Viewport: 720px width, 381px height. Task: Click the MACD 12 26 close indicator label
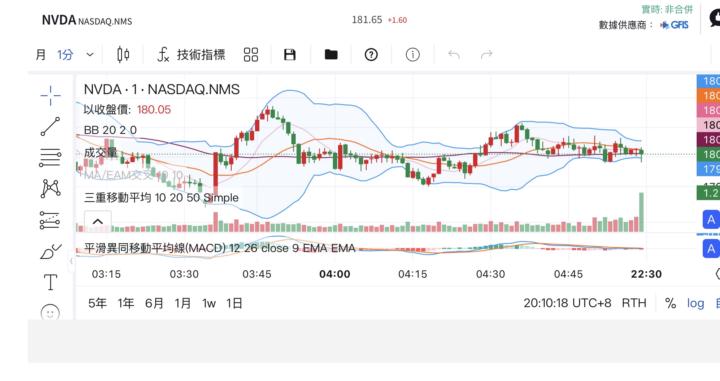pos(219,248)
